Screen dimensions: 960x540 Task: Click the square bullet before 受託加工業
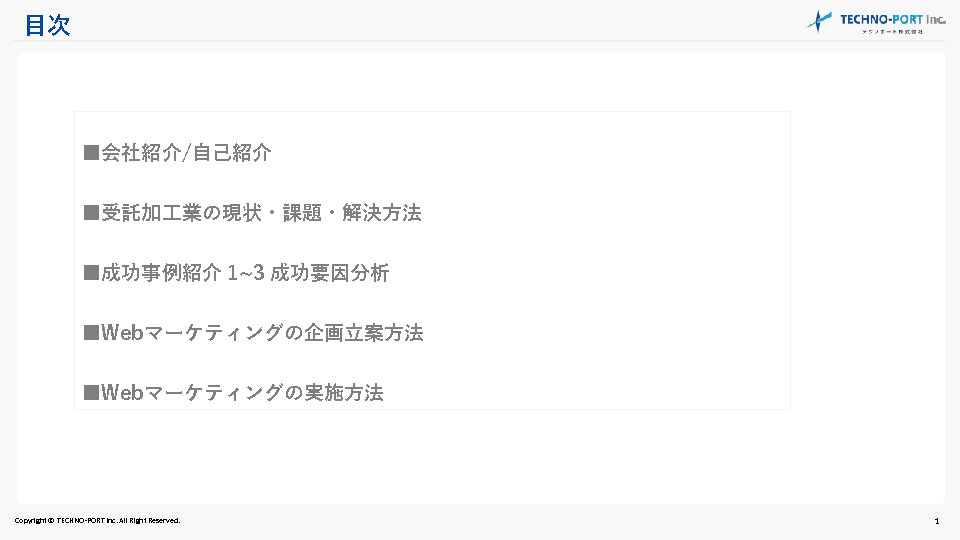click(x=91, y=213)
